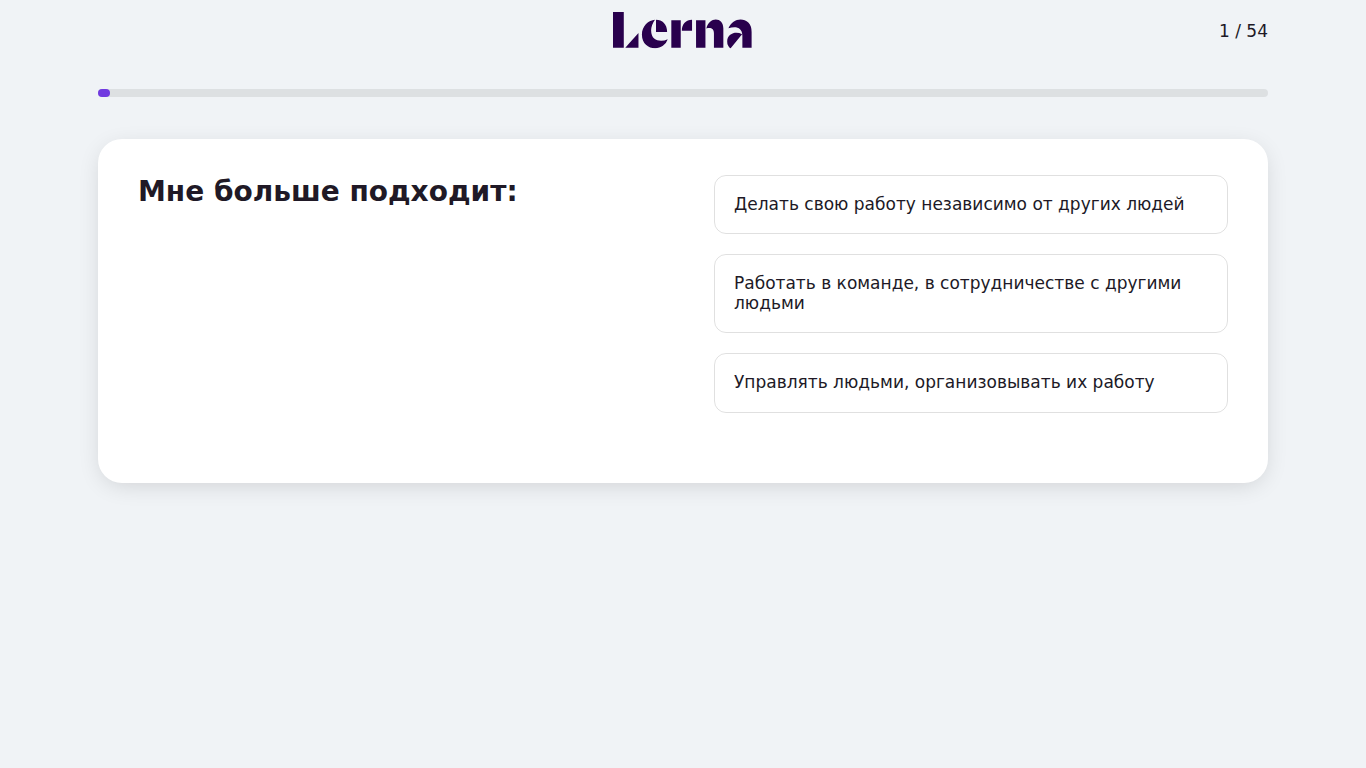Pick 'Управлять людьми, организовывать их работу'
The image size is (1366, 768).
click(x=970, y=382)
